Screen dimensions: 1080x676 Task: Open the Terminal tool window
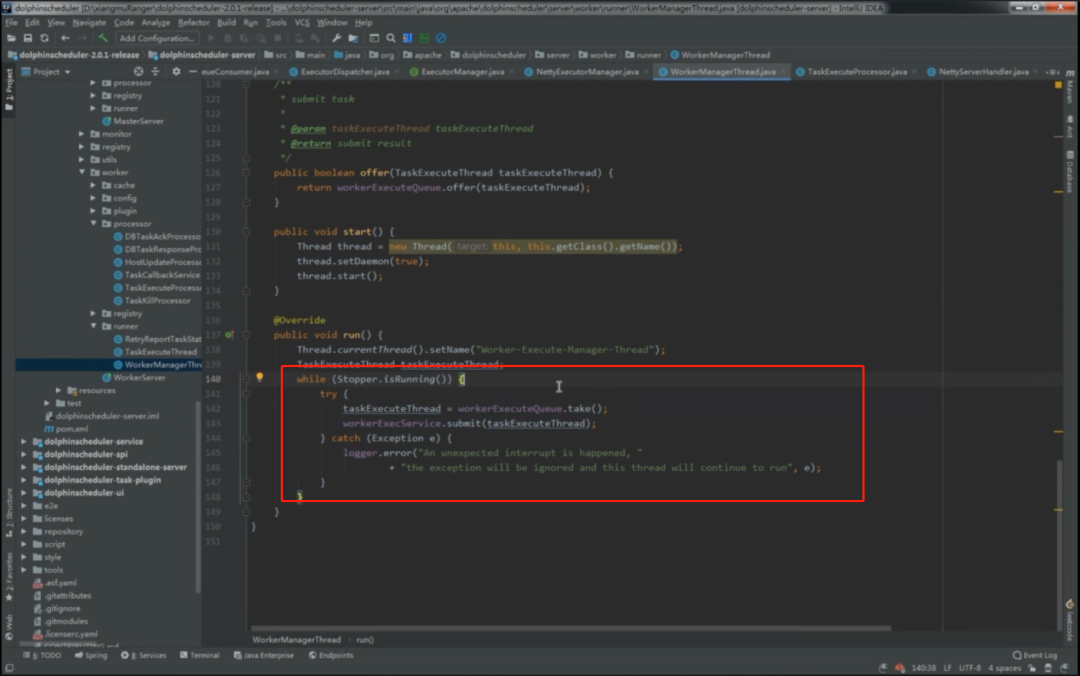pos(199,655)
